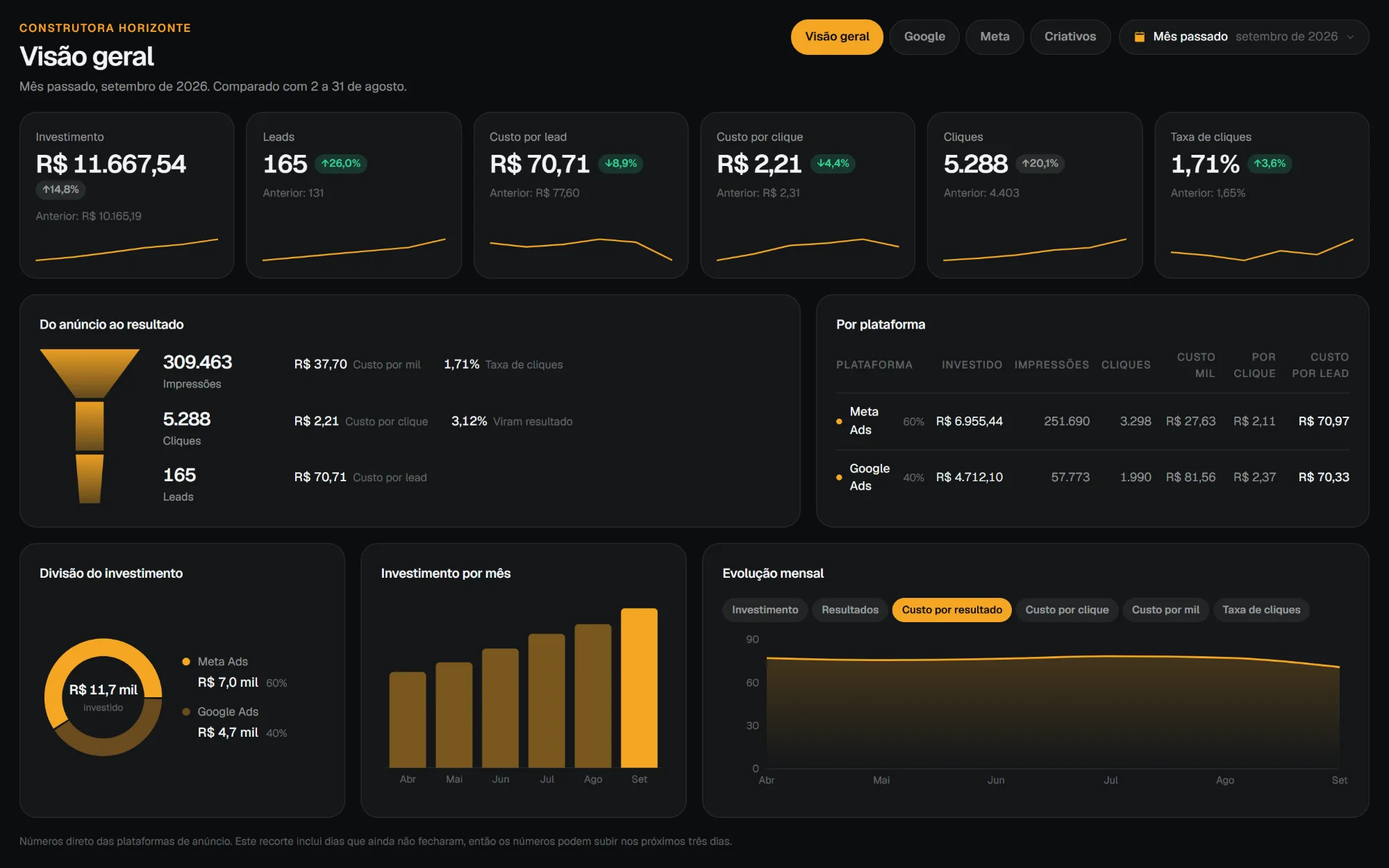
Task: Click the donut chart showing R$ 11,7 mil
Action: tap(103, 697)
